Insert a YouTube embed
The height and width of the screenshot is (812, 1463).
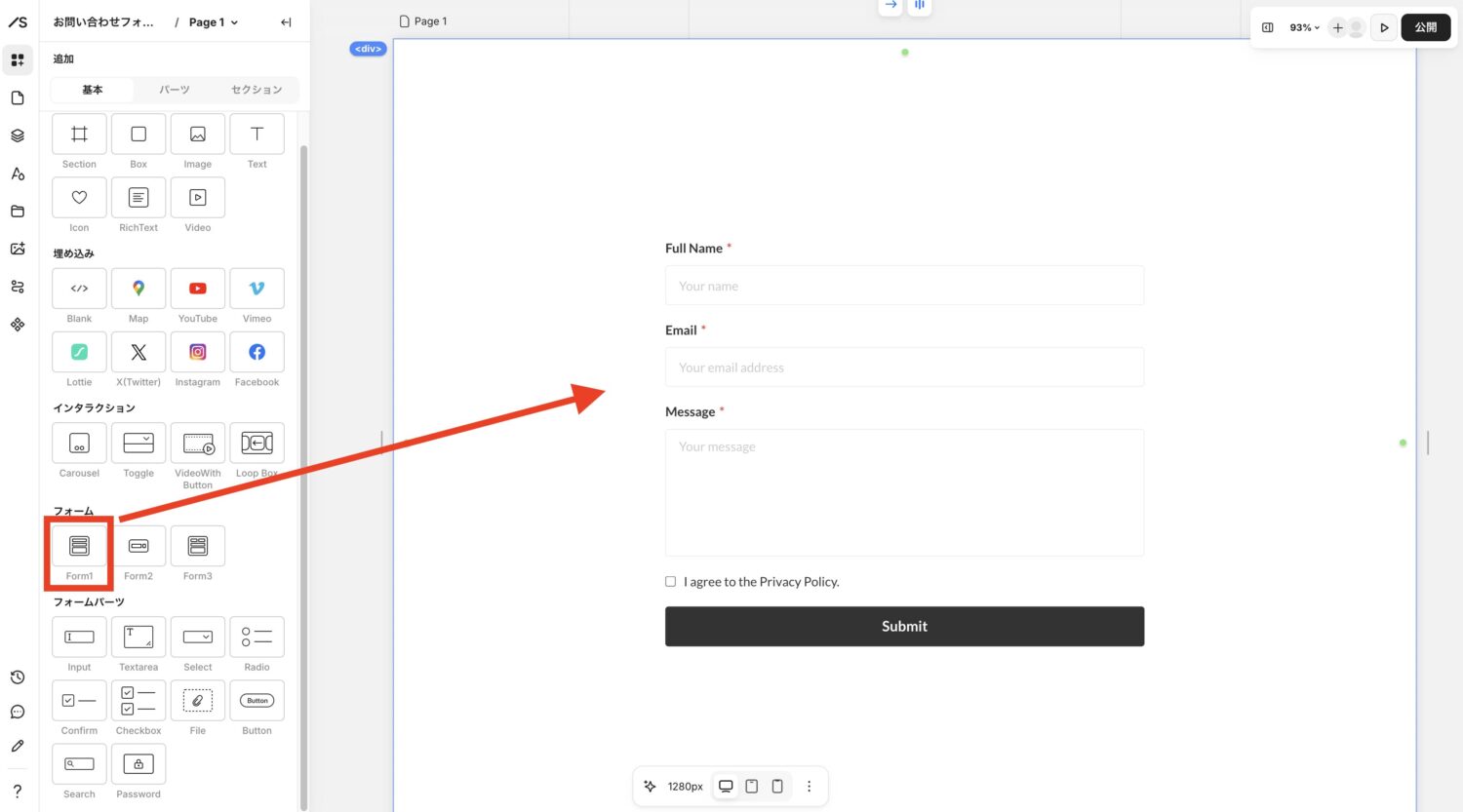coord(197,289)
